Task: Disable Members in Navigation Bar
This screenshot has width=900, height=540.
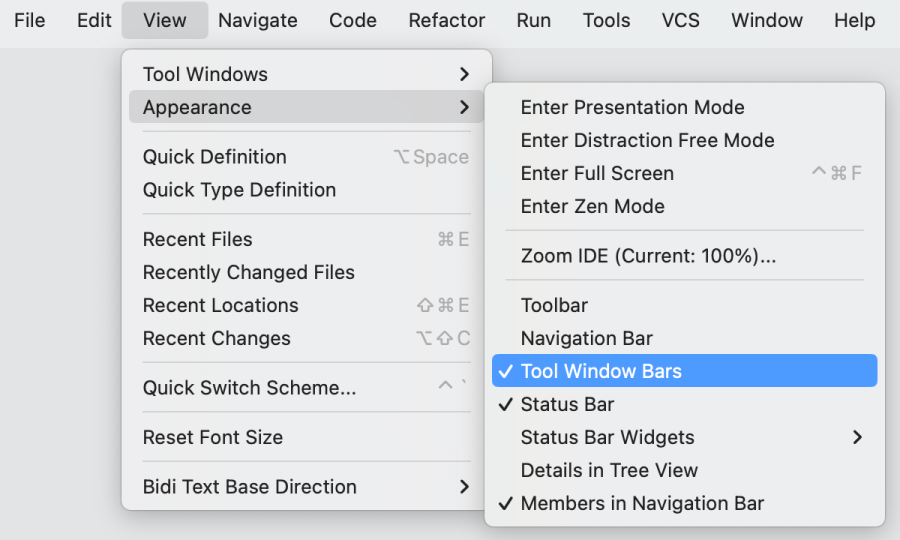Action: pos(642,503)
